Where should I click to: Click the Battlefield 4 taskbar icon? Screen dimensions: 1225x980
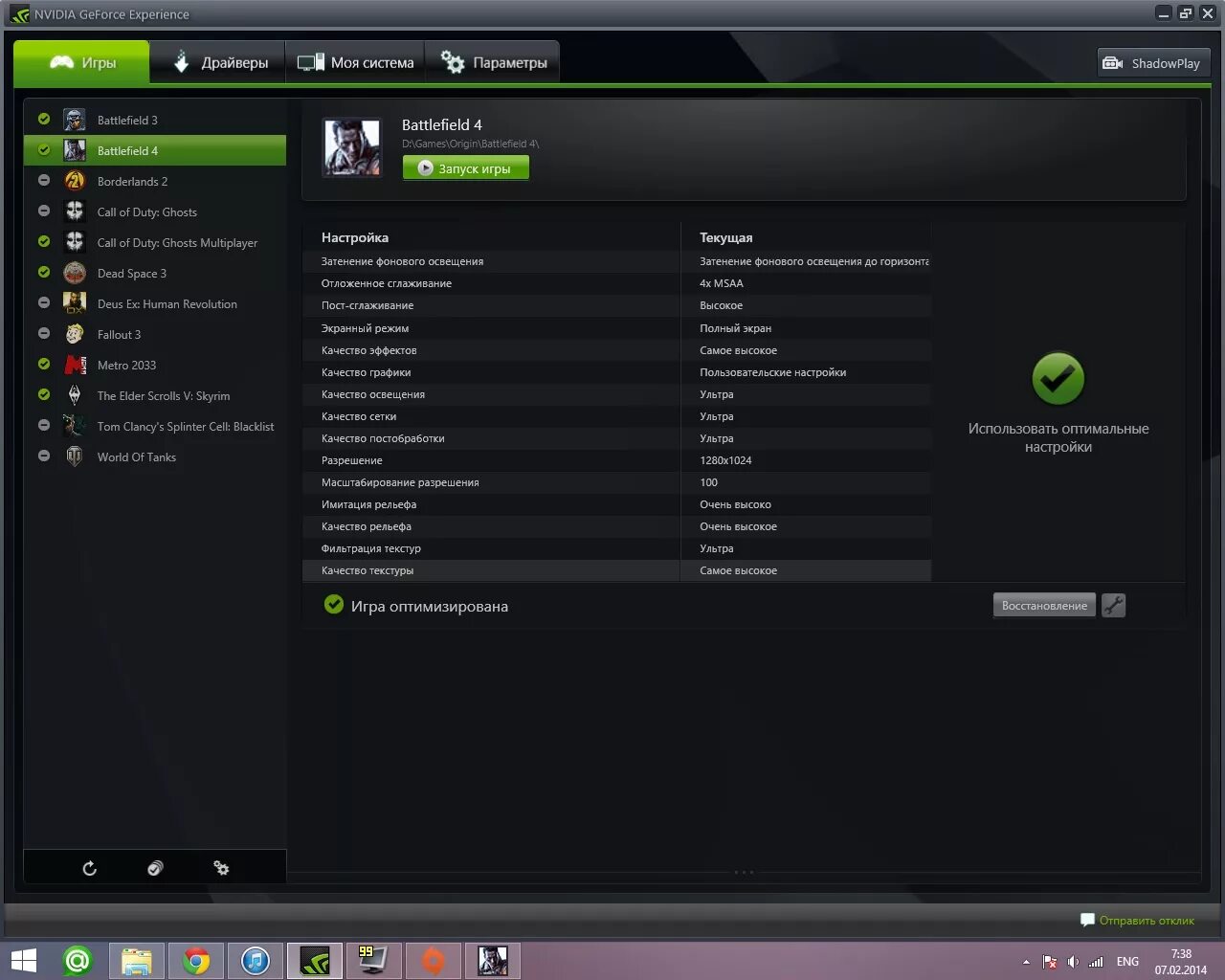(x=493, y=960)
